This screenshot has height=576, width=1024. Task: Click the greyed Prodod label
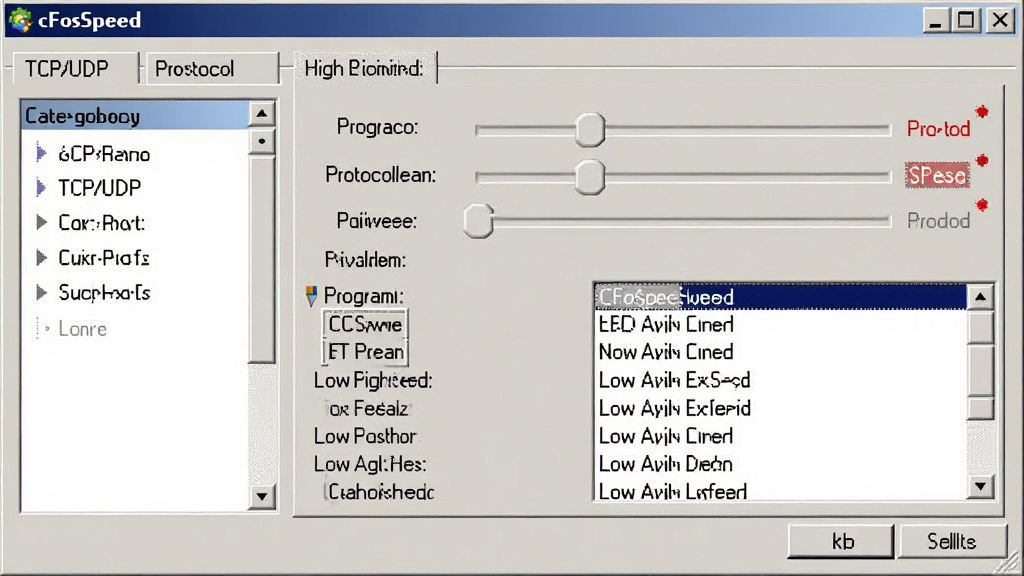click(x=938, y=221)
